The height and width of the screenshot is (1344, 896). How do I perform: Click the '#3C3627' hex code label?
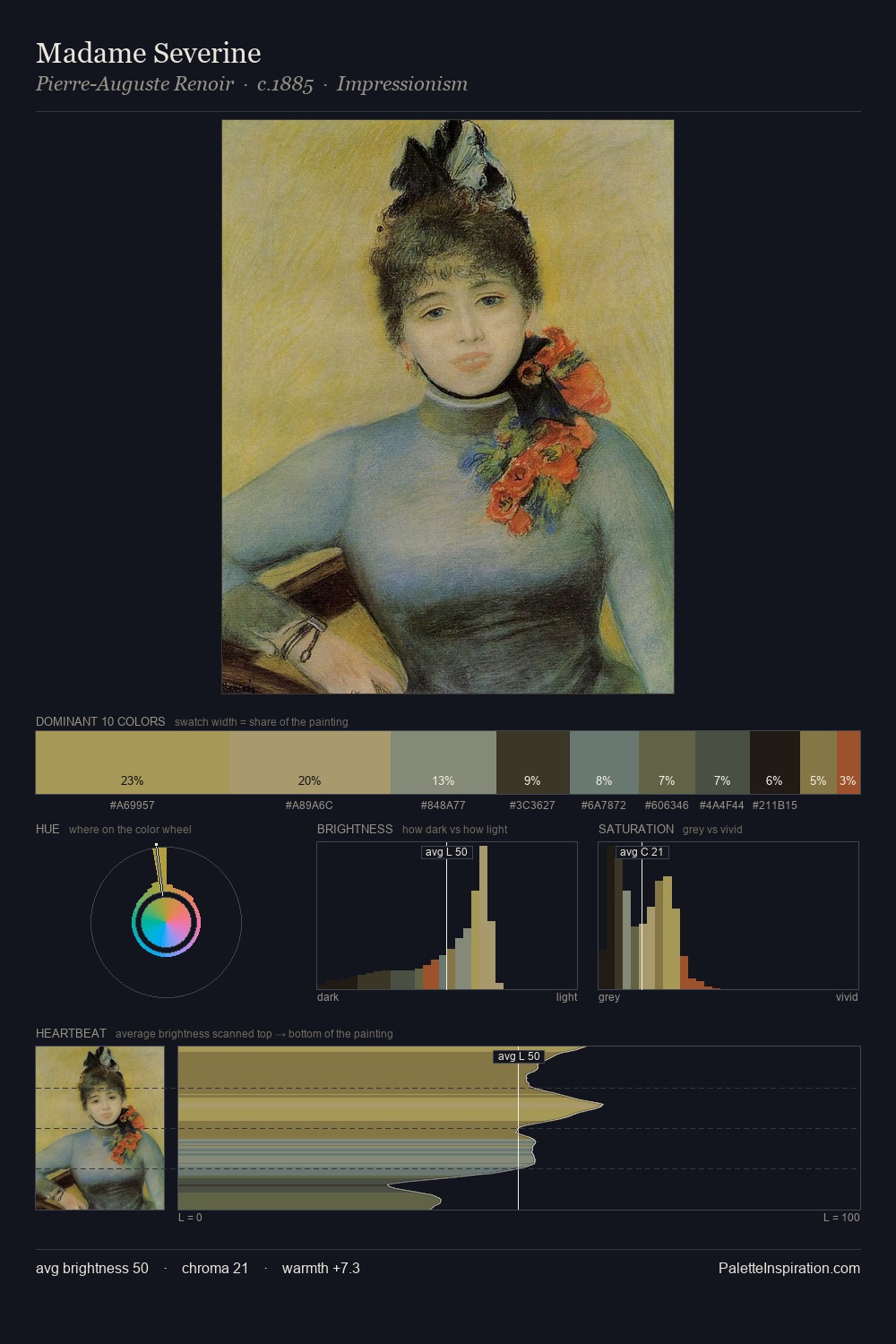click(x=532, y=806)
